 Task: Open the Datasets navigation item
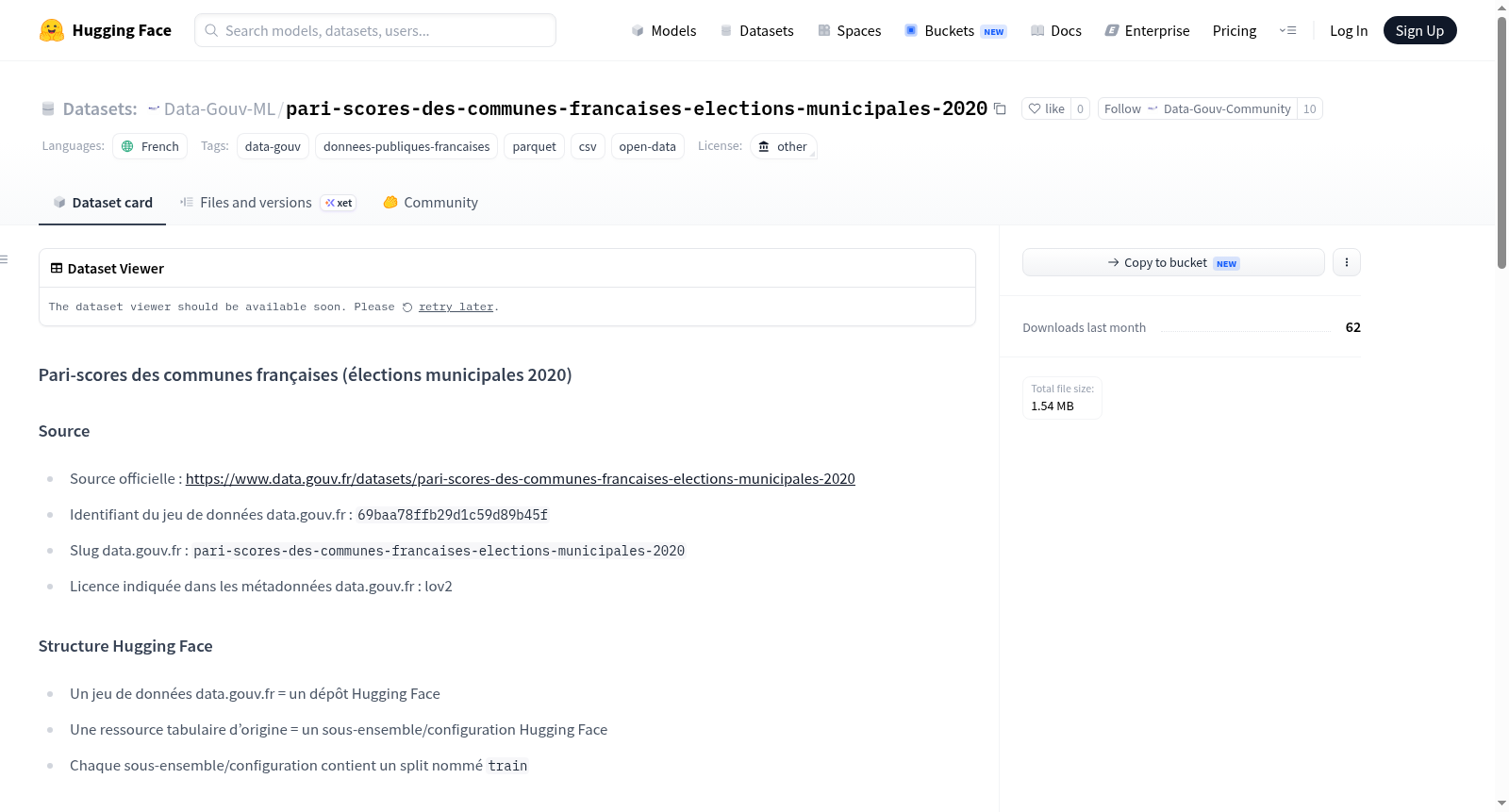click(757, 30)
